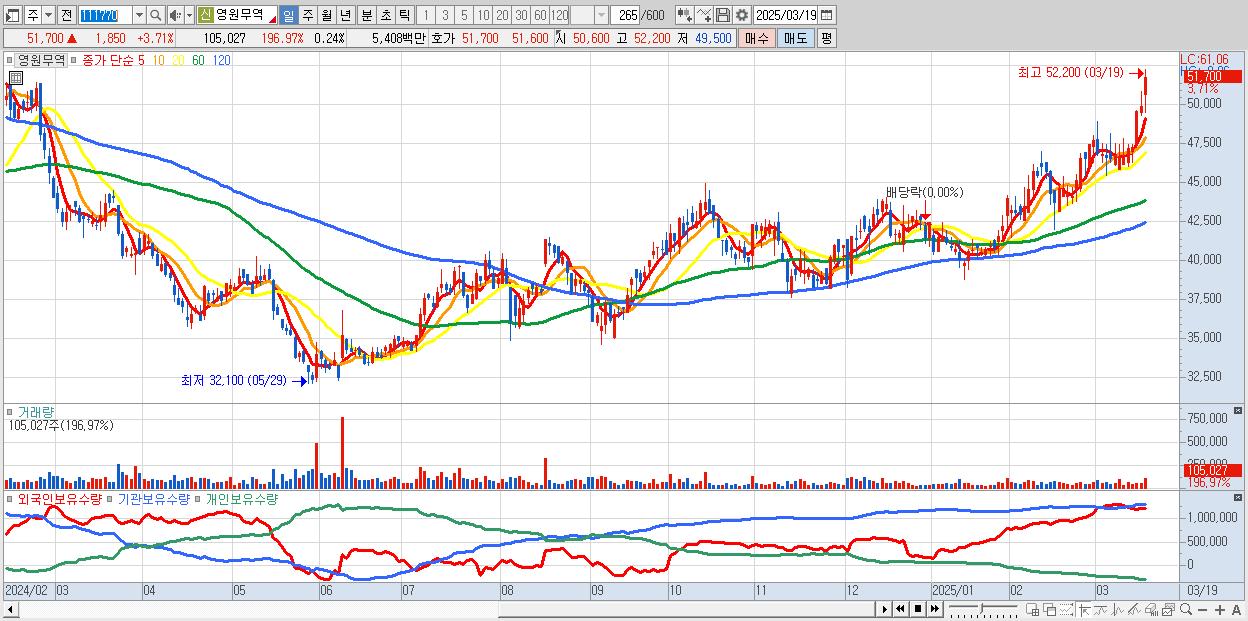Click the candlestick add-indicator icon
Screen dimensions: 1248x621
(685, 15)
